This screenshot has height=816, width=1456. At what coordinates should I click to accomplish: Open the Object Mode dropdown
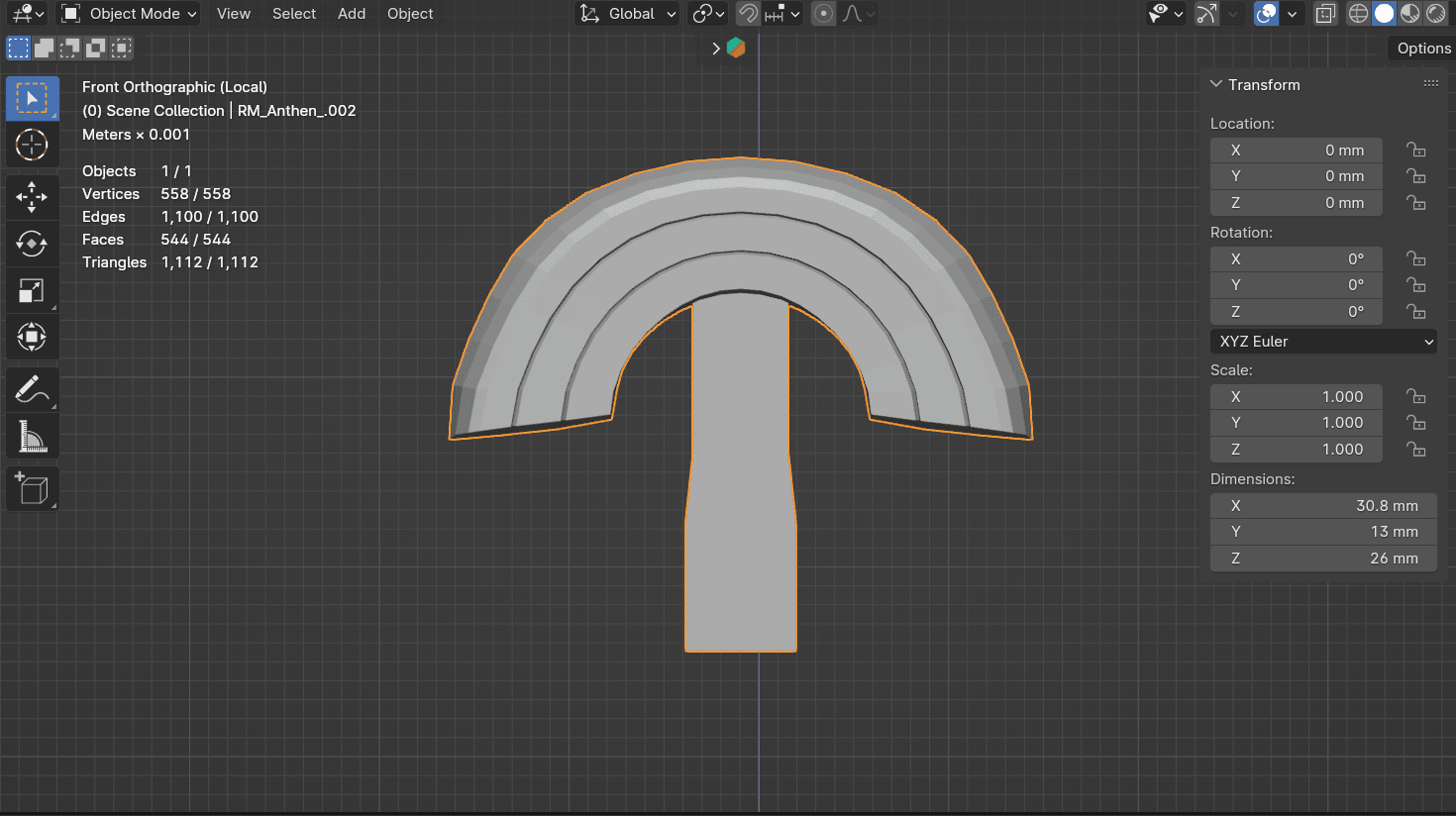[129, 14]
